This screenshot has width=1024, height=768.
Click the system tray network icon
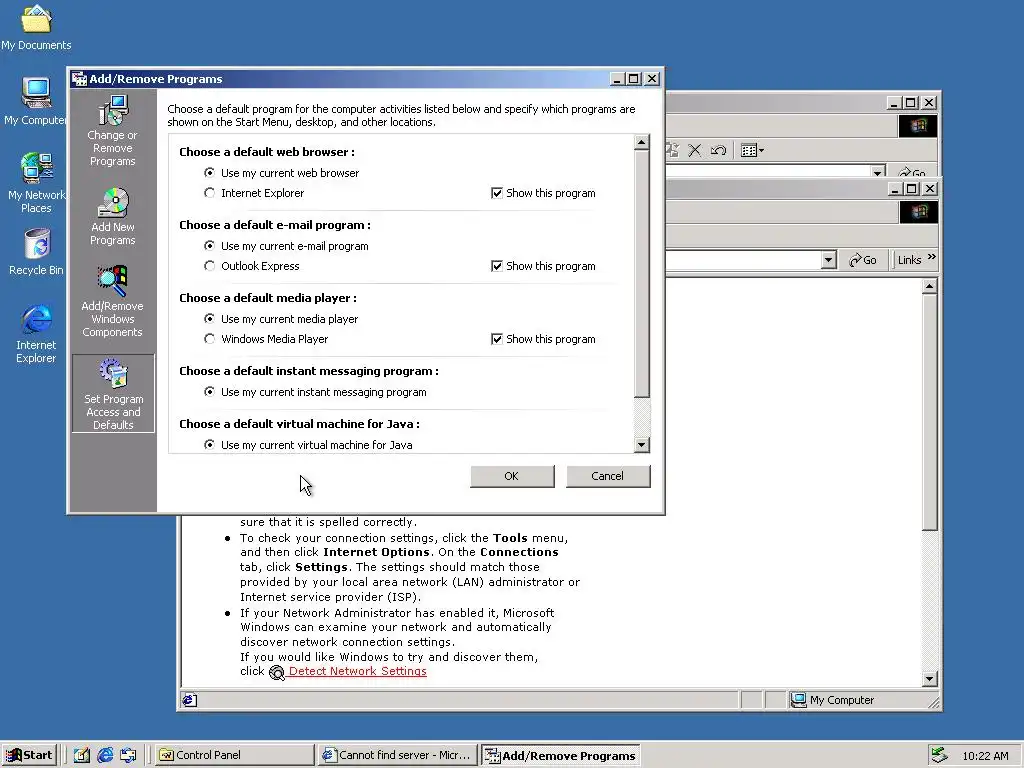coord(939,755)
